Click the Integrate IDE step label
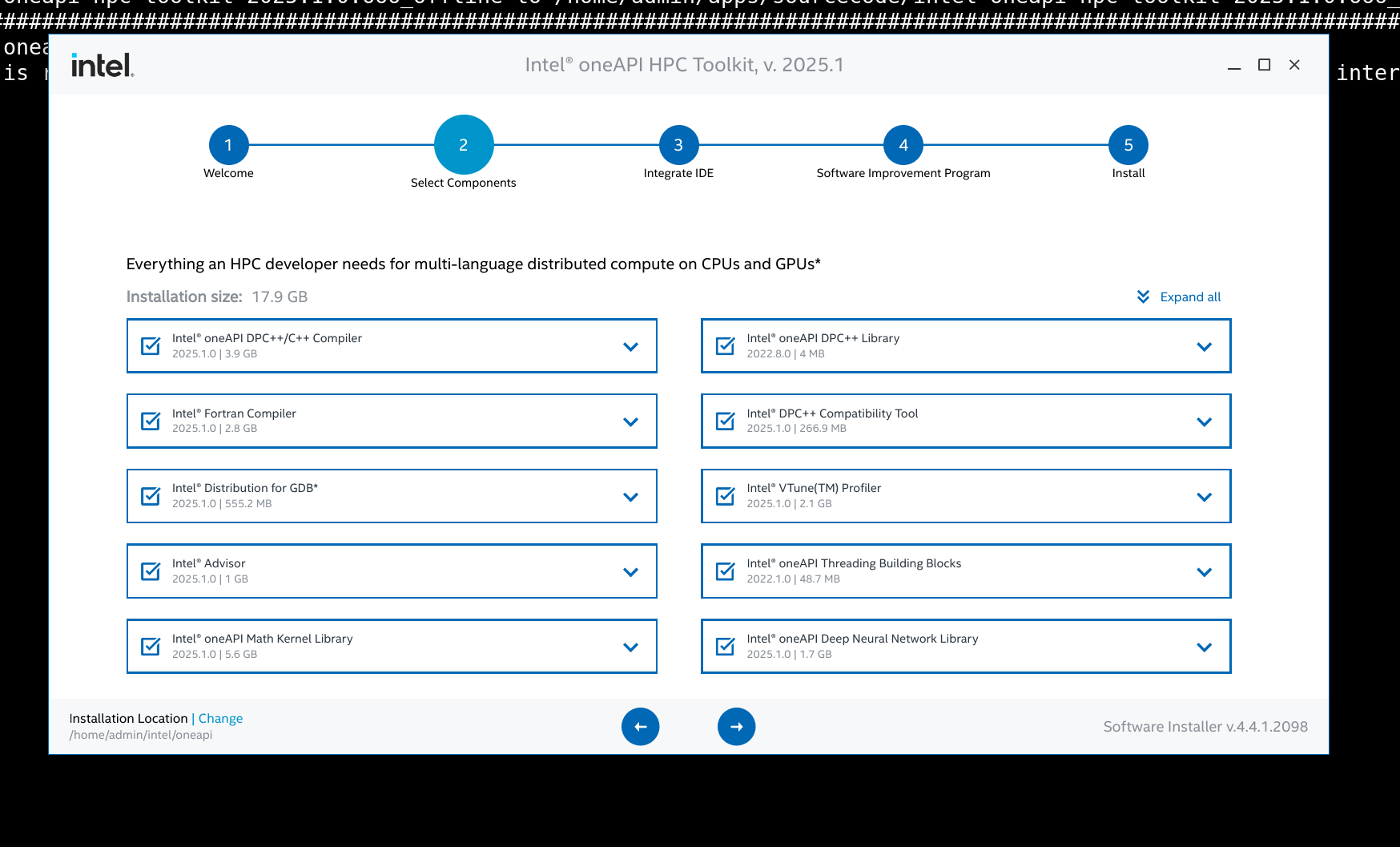Image resolution: width=1400 pixels, height=847 pixels. (x=678, y=173)
